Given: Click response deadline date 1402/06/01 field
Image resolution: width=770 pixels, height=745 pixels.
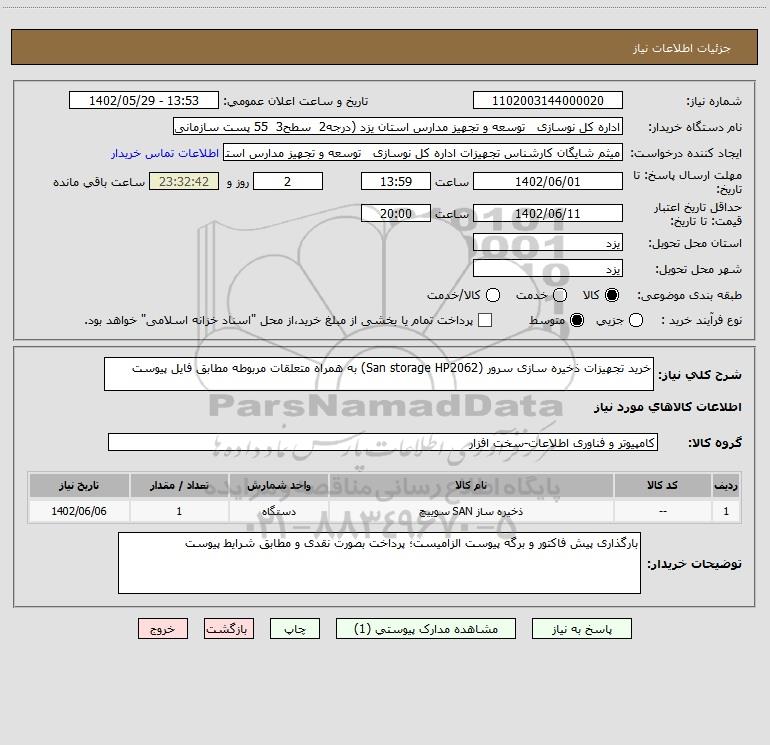Looking at the screenshot, I should tap(548, 181).
